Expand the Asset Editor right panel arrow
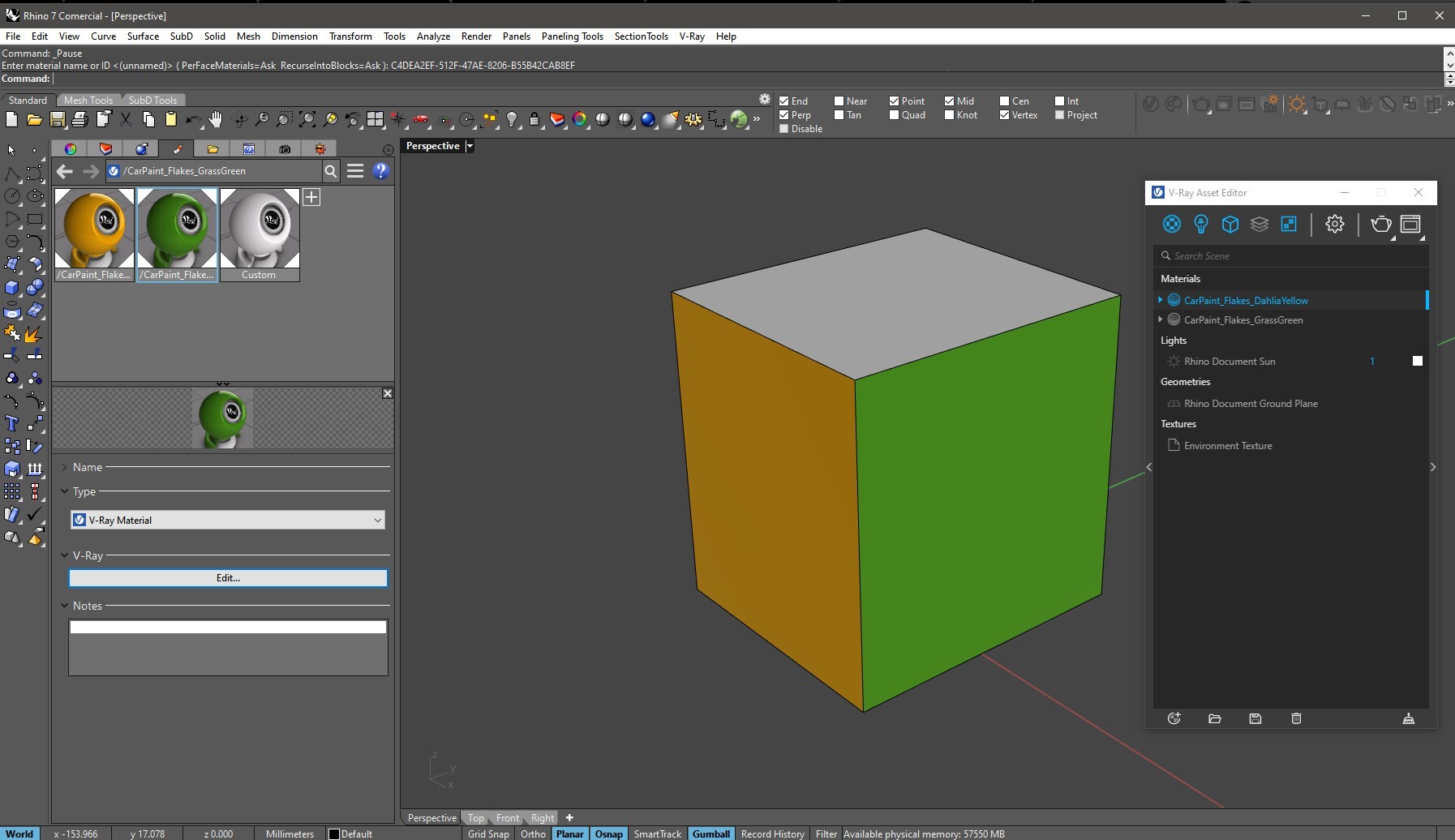Screen dimensions: 1455x840 (1433, 467)
